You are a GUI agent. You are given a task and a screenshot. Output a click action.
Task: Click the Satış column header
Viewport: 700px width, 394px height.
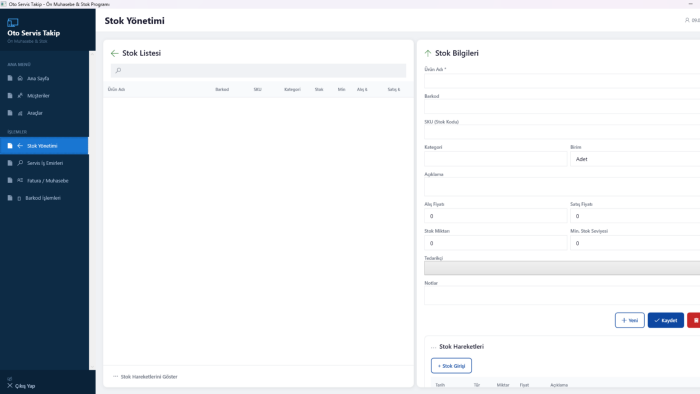click(x=394, y=89)
